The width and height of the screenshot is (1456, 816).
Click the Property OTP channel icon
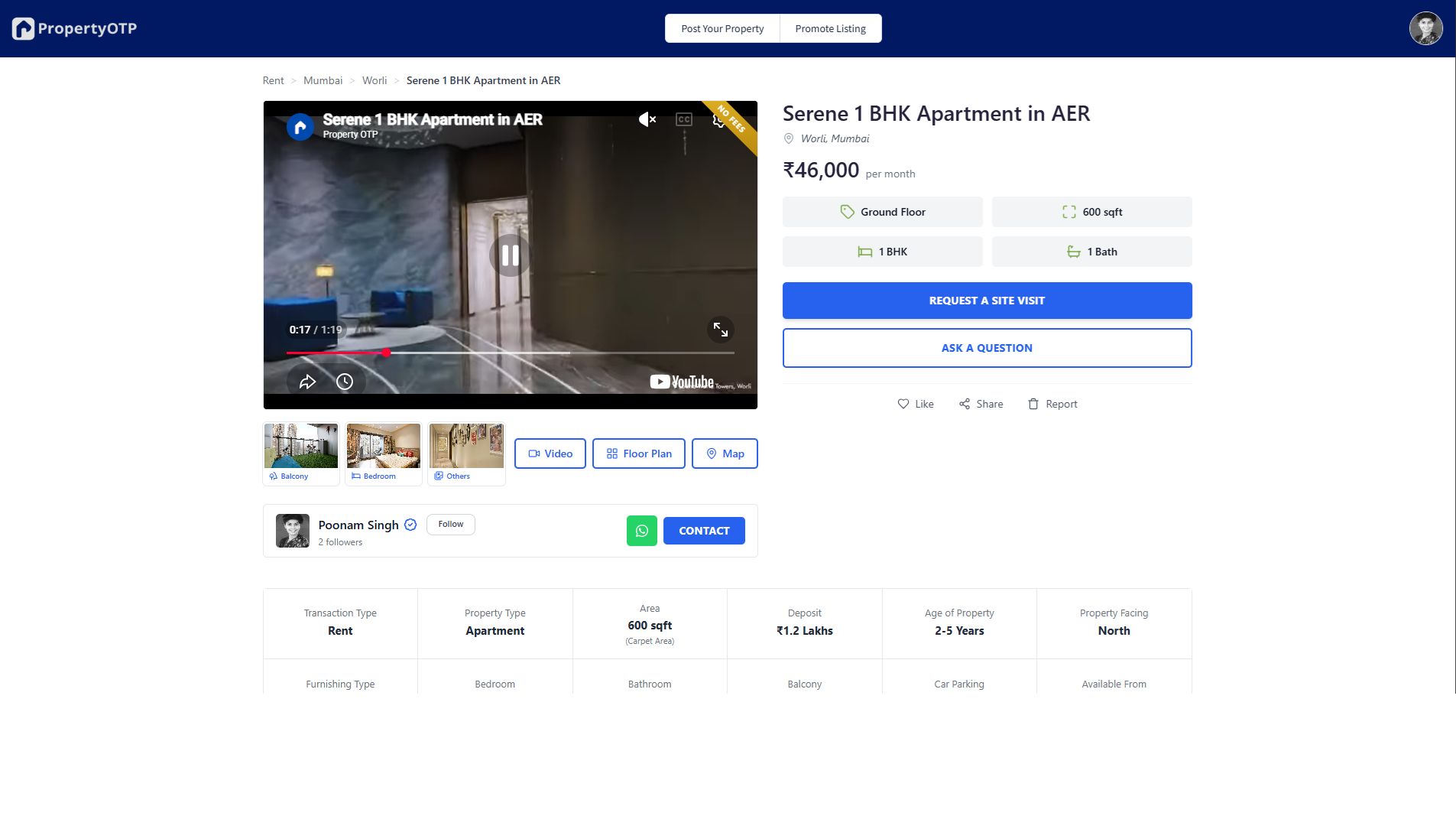[300, 126]
